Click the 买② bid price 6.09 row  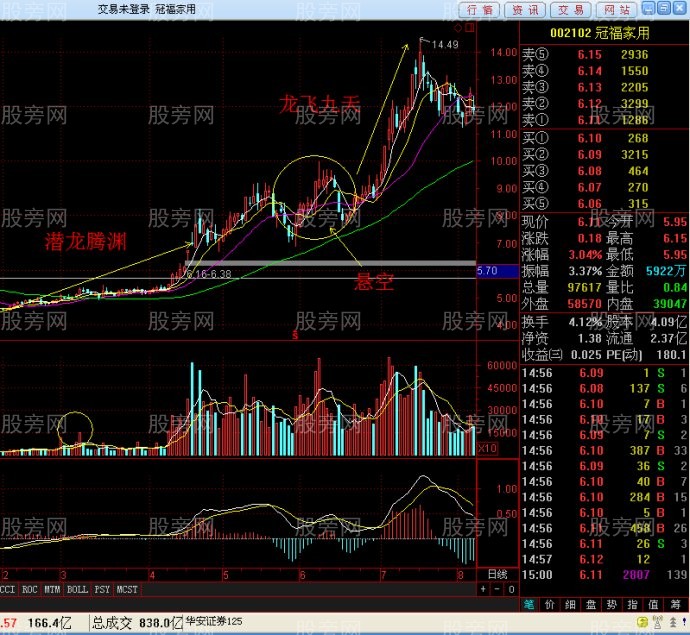pyautogui.click(x=605, y=154)
